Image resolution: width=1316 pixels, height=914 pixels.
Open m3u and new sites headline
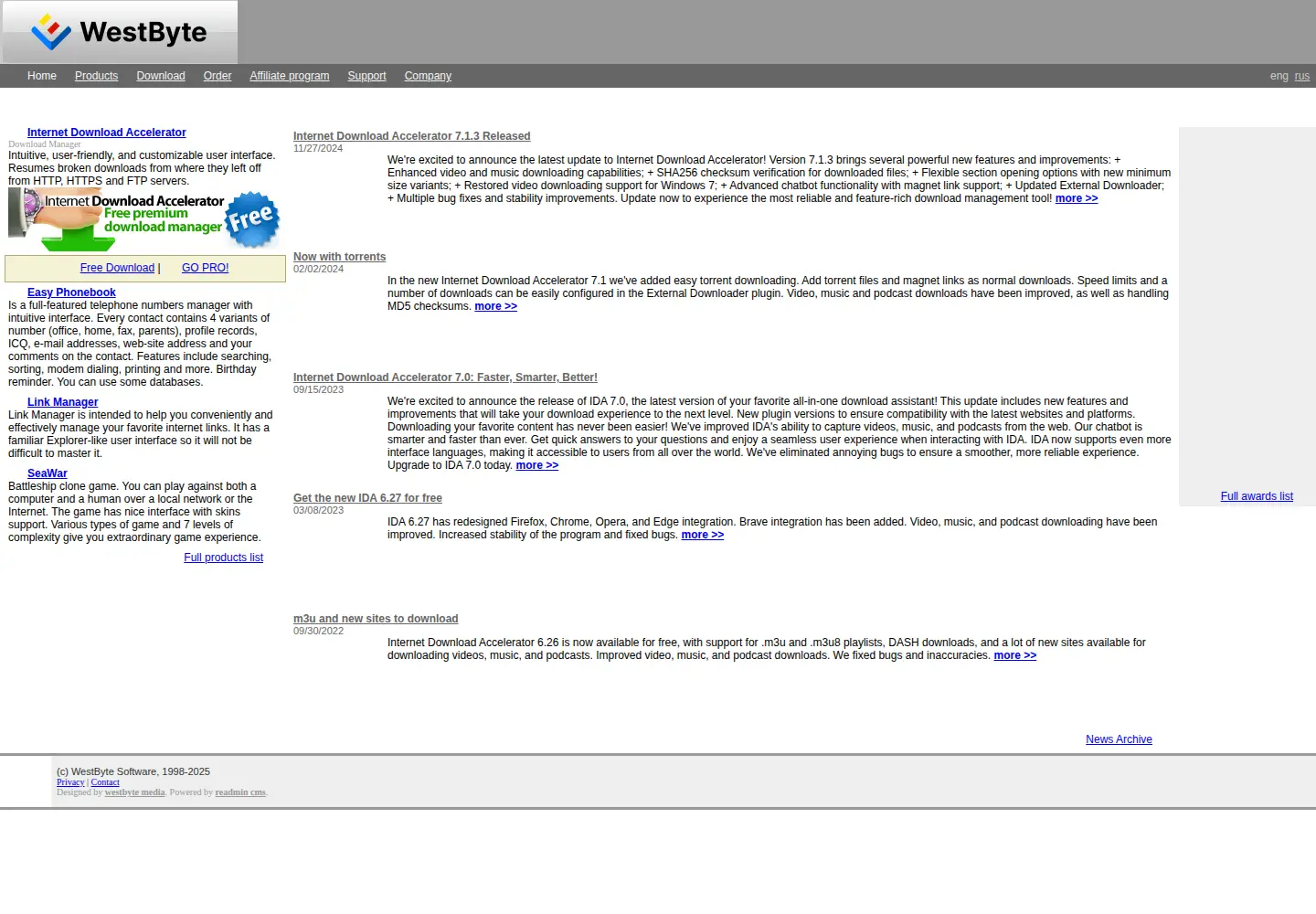tap(376, 619)
